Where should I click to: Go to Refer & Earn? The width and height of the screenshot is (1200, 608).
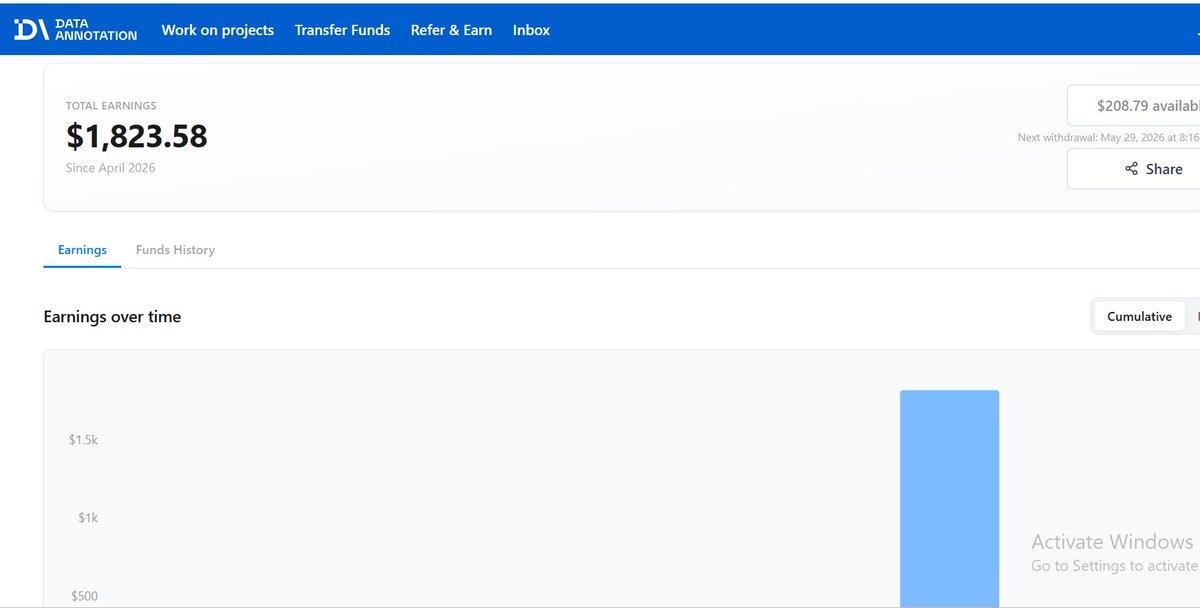point(451,30)
